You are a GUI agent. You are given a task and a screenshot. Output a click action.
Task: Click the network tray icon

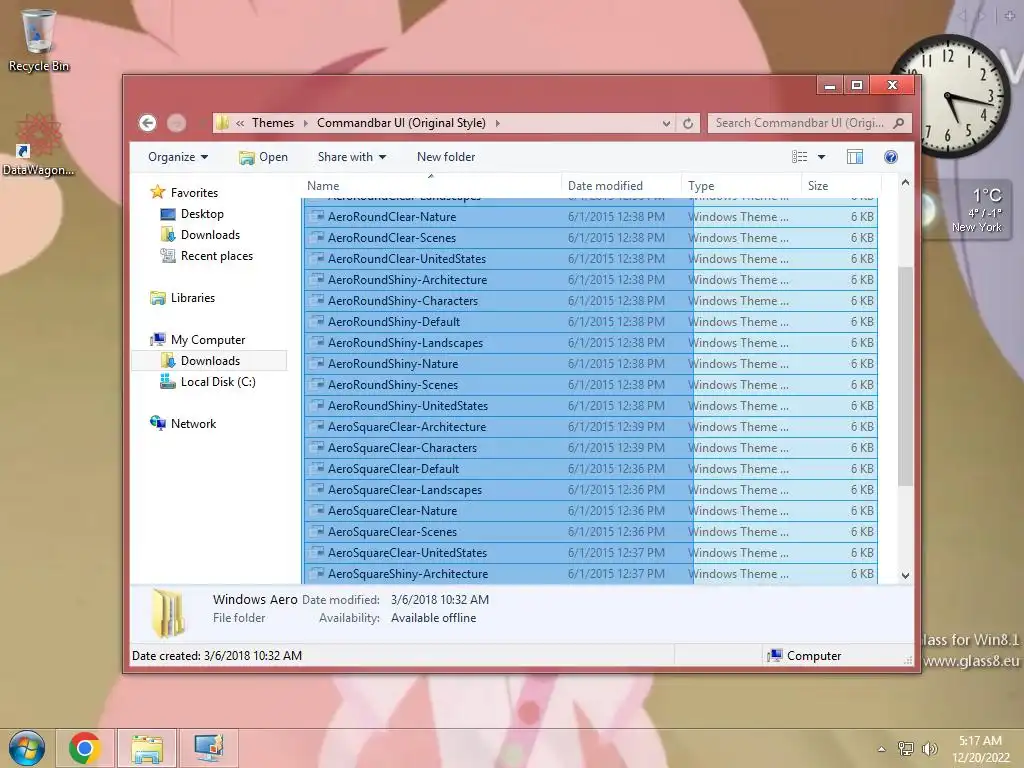tap(906, 748)
